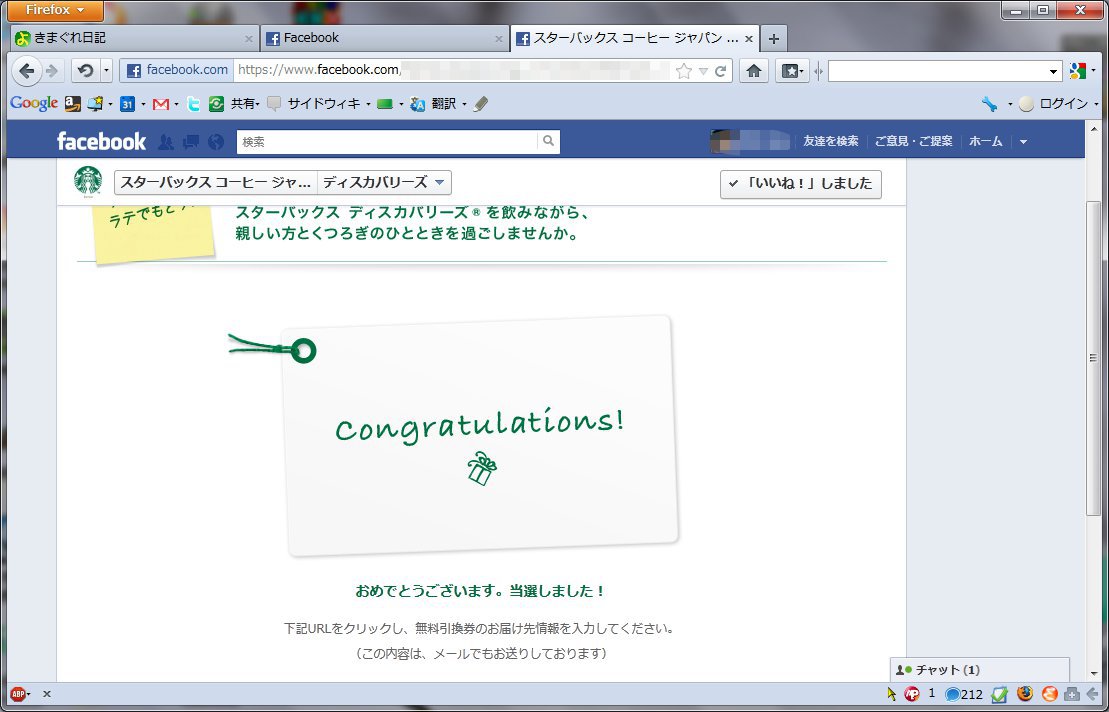Click the undo-close-tab arrow button
Screen dimensions: 1109x712
(86, 70)
